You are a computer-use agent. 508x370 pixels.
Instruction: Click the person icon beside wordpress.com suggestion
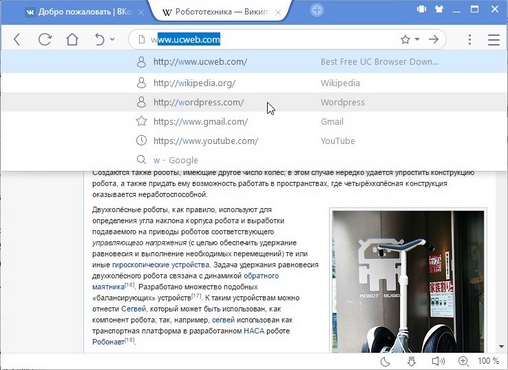(x=141, y=102)
